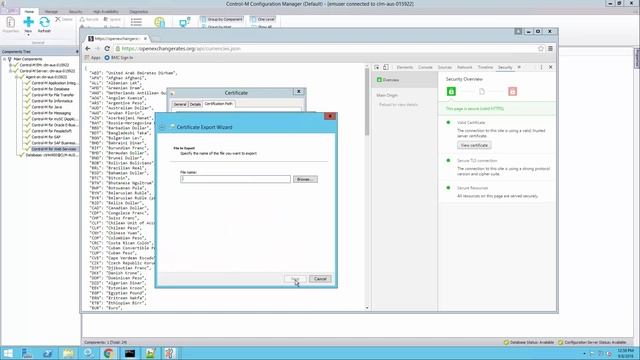Click the Delete X icon in the ribbon
Viewport: 640px width, 360px height.
tap(58, 19)
